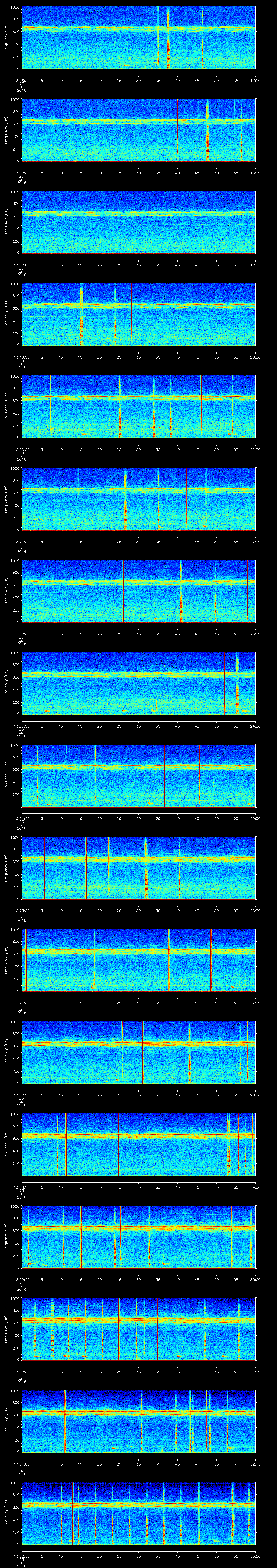Click the 33:00 end time label
The image size is (277, 1568).
pyautogui.click(x=256, y=1556)
